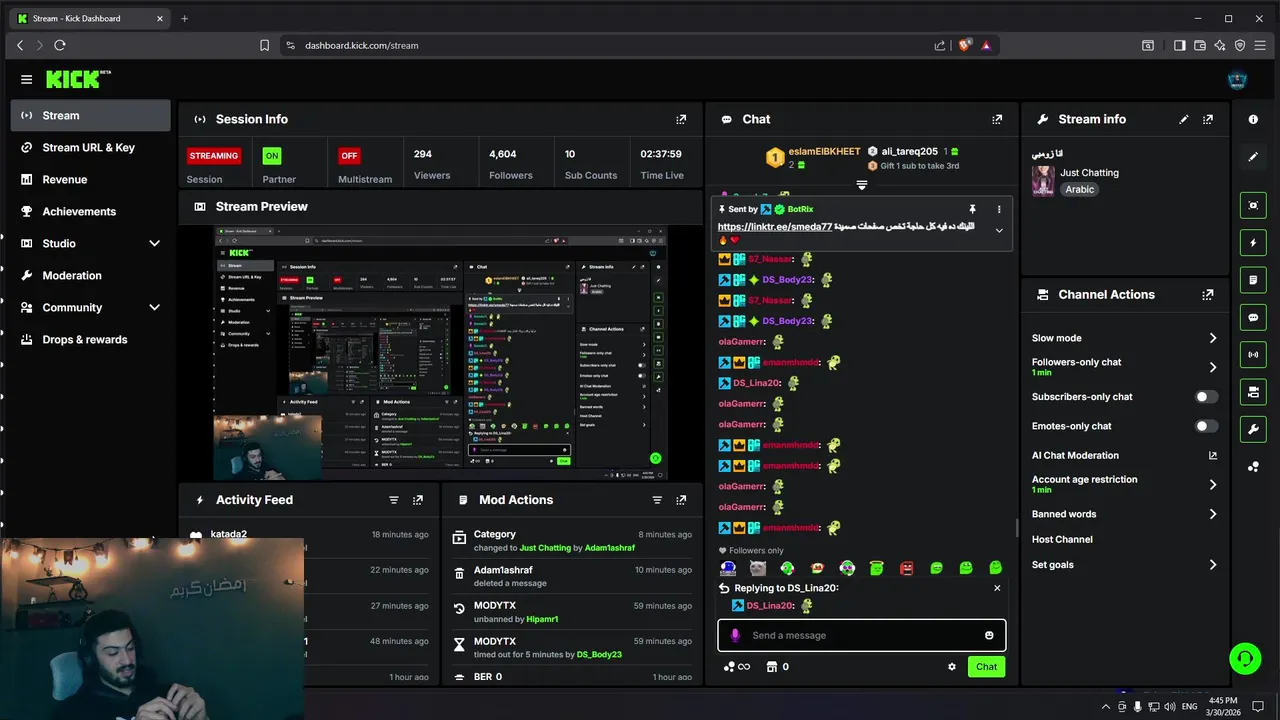Viewport: 1280px width, 720px height.
Task: Open pinned message three-dot options
Action: (x=998, y=209)
